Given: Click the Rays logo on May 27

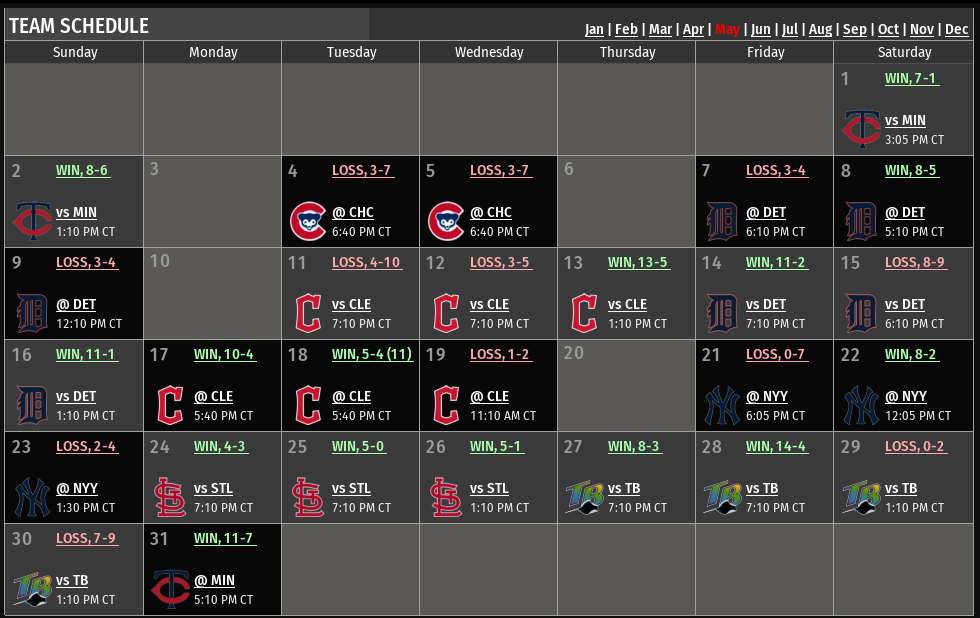Looking at the screenshot, I should coord(583,497).
